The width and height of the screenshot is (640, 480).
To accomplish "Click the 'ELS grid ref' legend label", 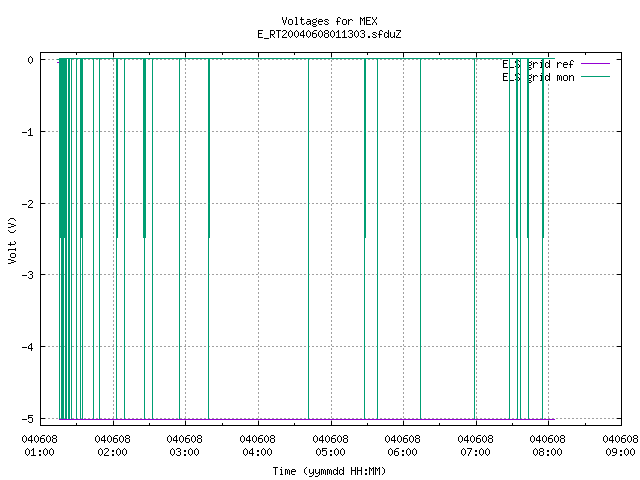I will (x=538, y=64).
